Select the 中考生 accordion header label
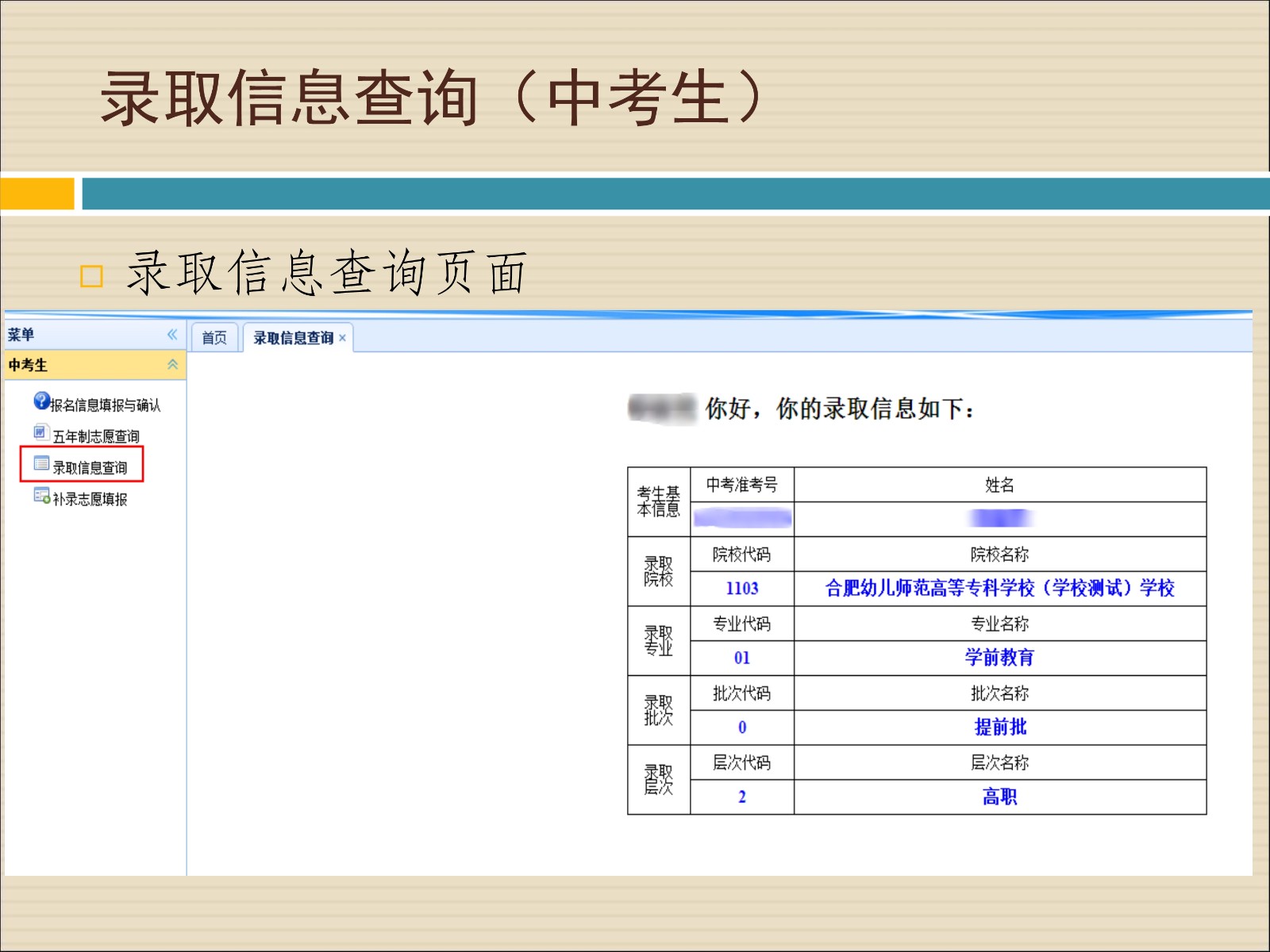The height and width of the screenshot is (952, 1270). (29, 366)
